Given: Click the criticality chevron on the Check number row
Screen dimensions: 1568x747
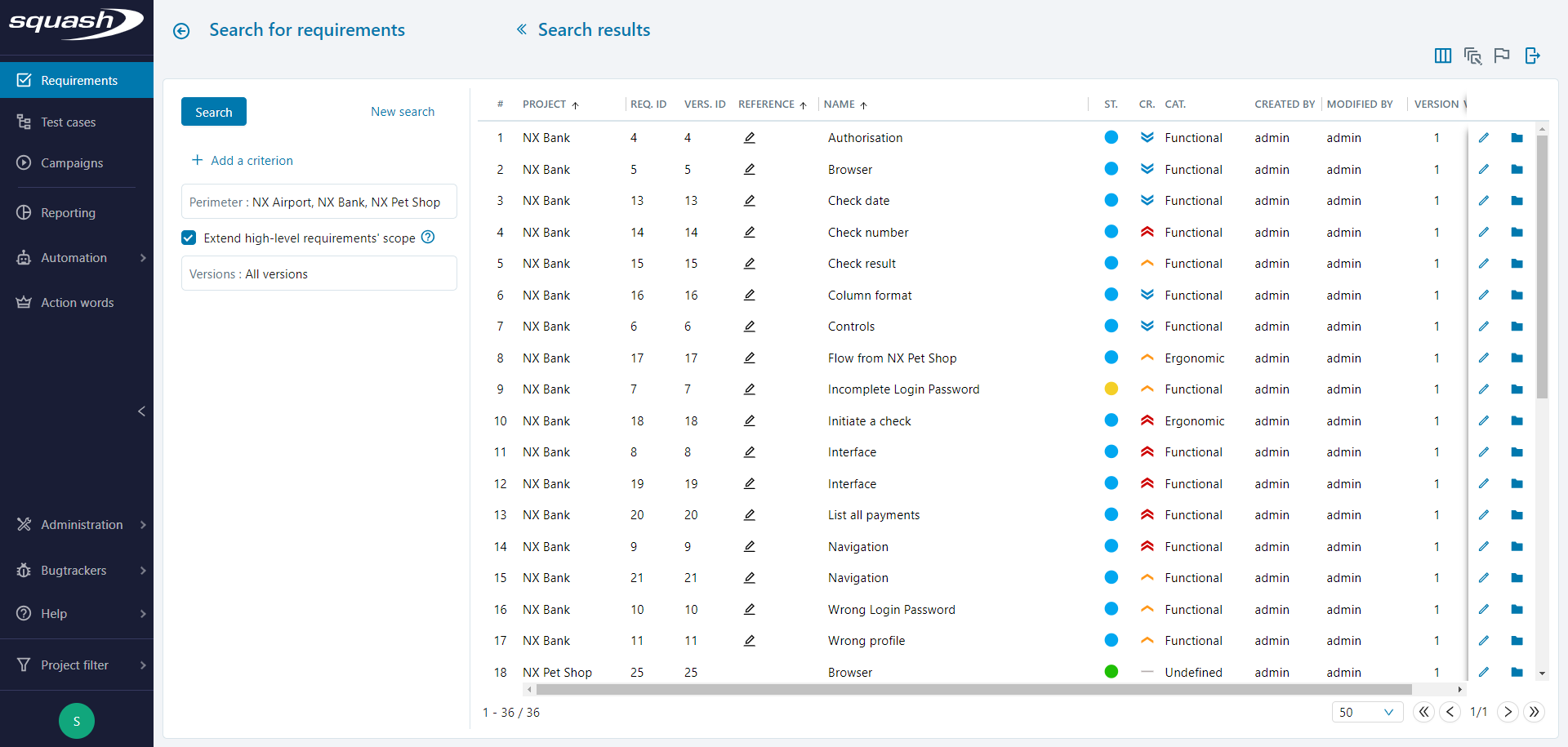Looking at the screenshot, I should [x=1147, y=232].
